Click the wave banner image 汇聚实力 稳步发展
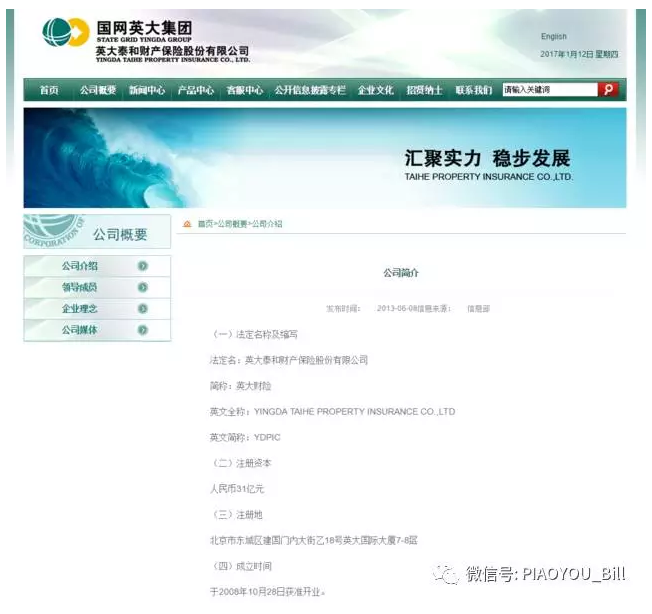 tap(325, 158)
